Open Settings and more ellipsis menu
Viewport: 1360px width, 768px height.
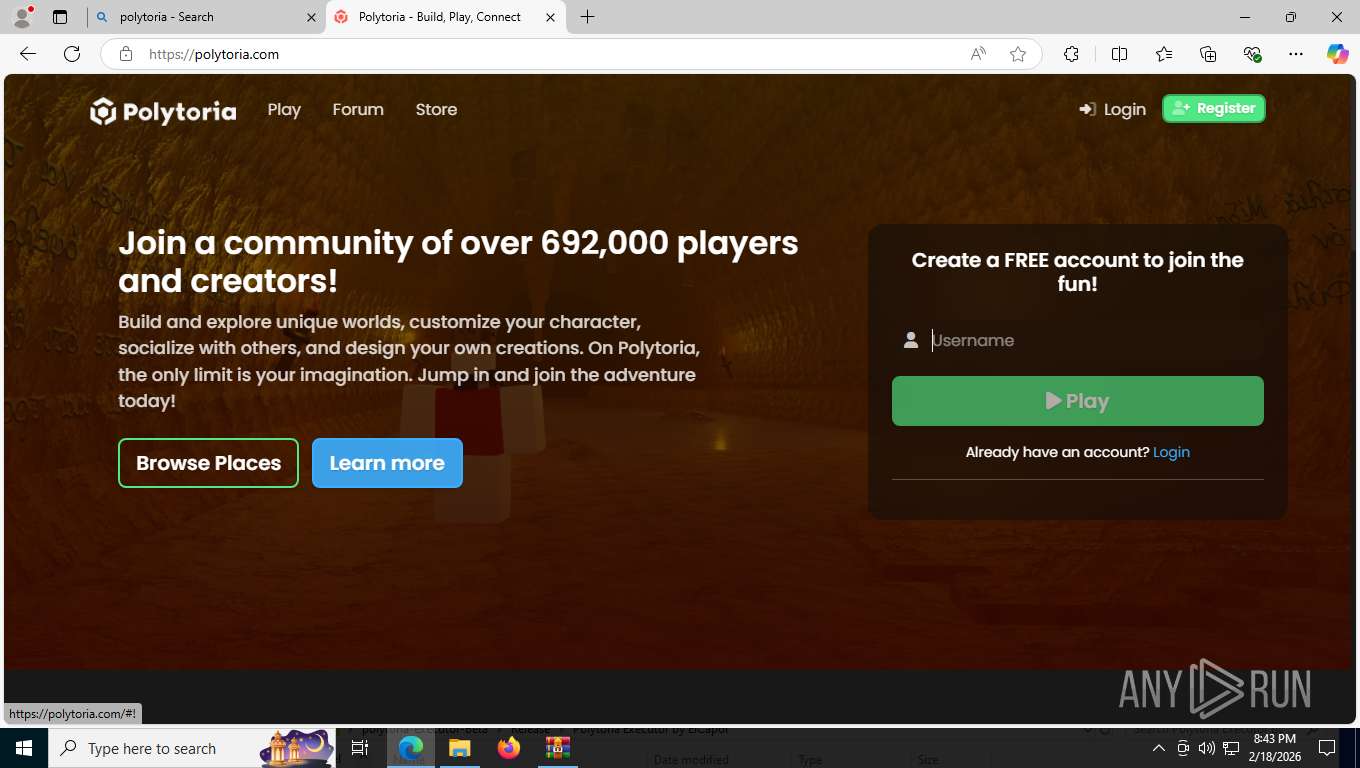click(x=1296, y=54)
